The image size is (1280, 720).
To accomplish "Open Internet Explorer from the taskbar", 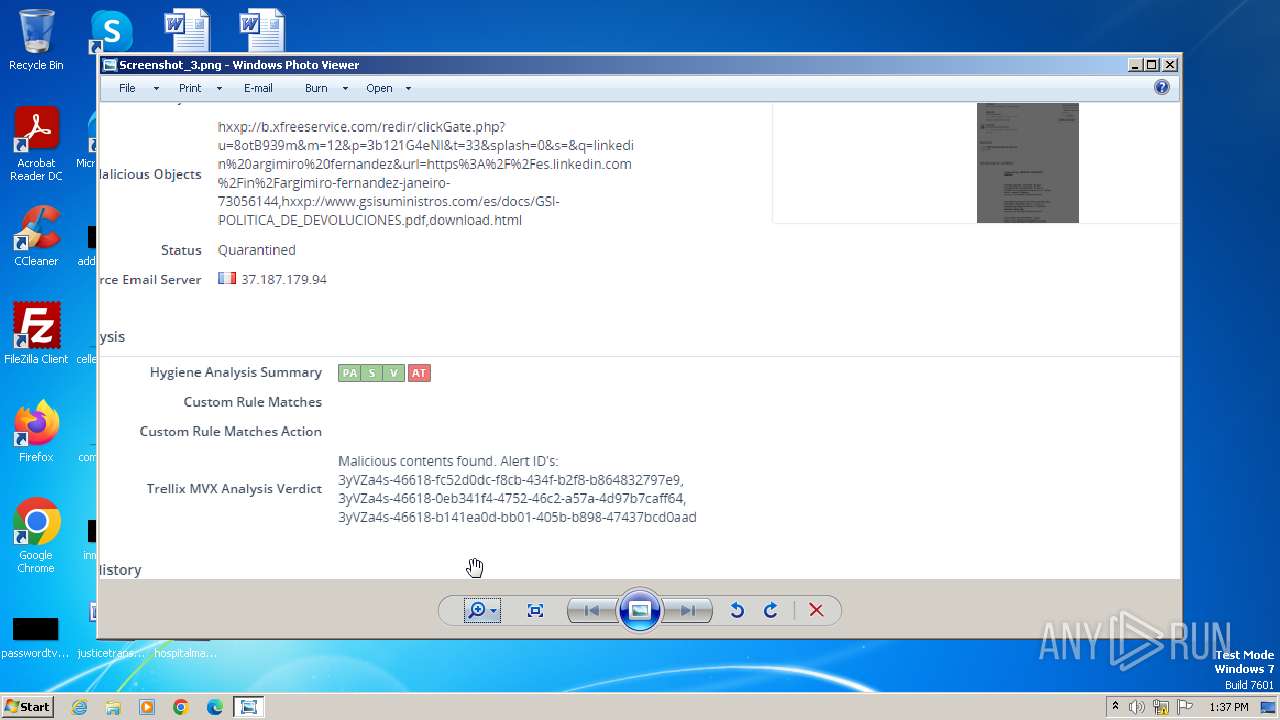I will point(79,707).
